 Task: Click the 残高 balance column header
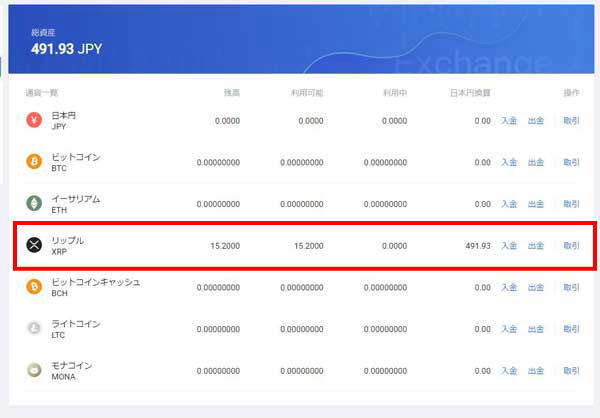coord(230,93)
